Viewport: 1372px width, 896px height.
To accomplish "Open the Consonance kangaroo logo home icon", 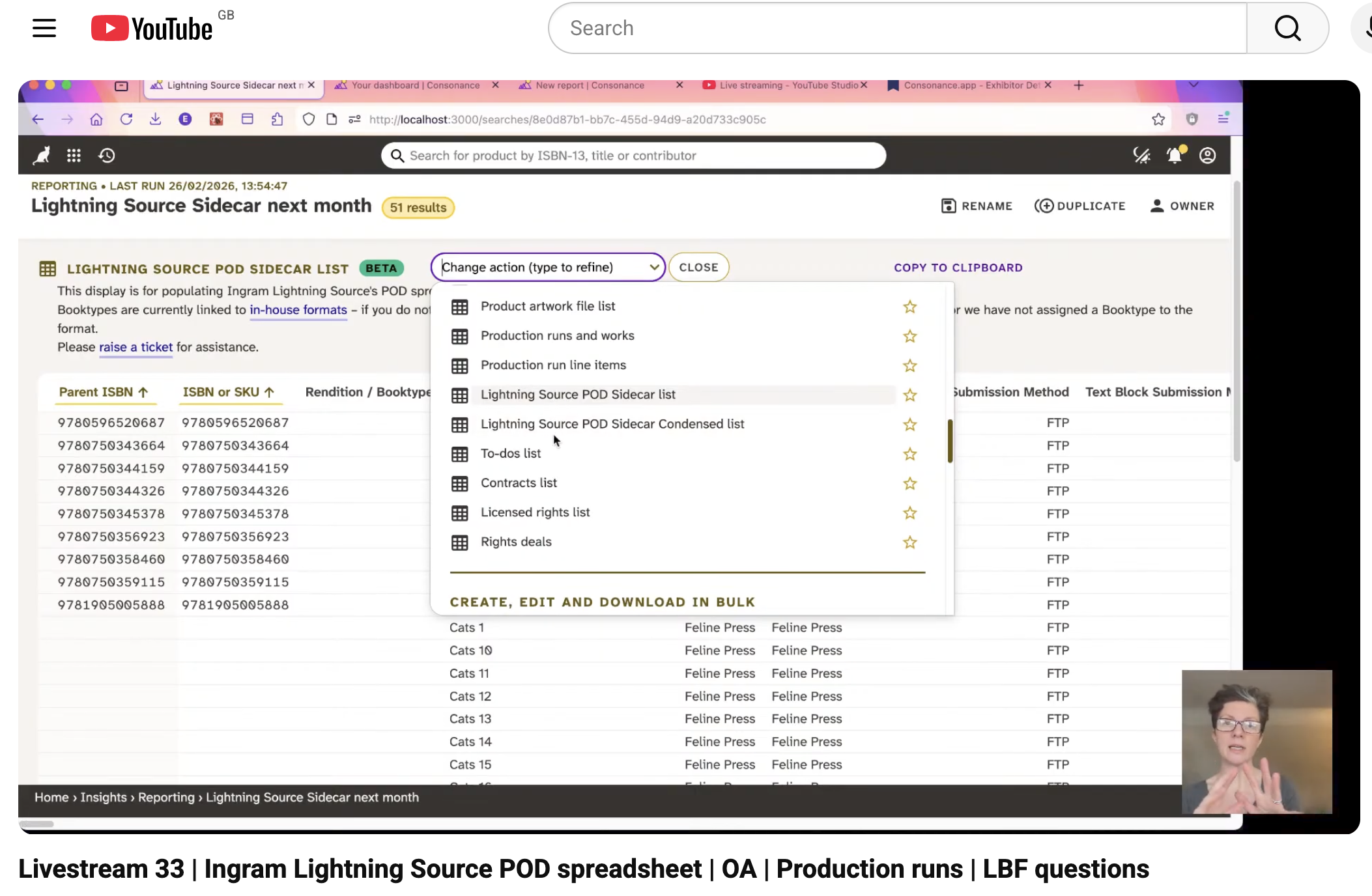I will click(x=42, y=156).
